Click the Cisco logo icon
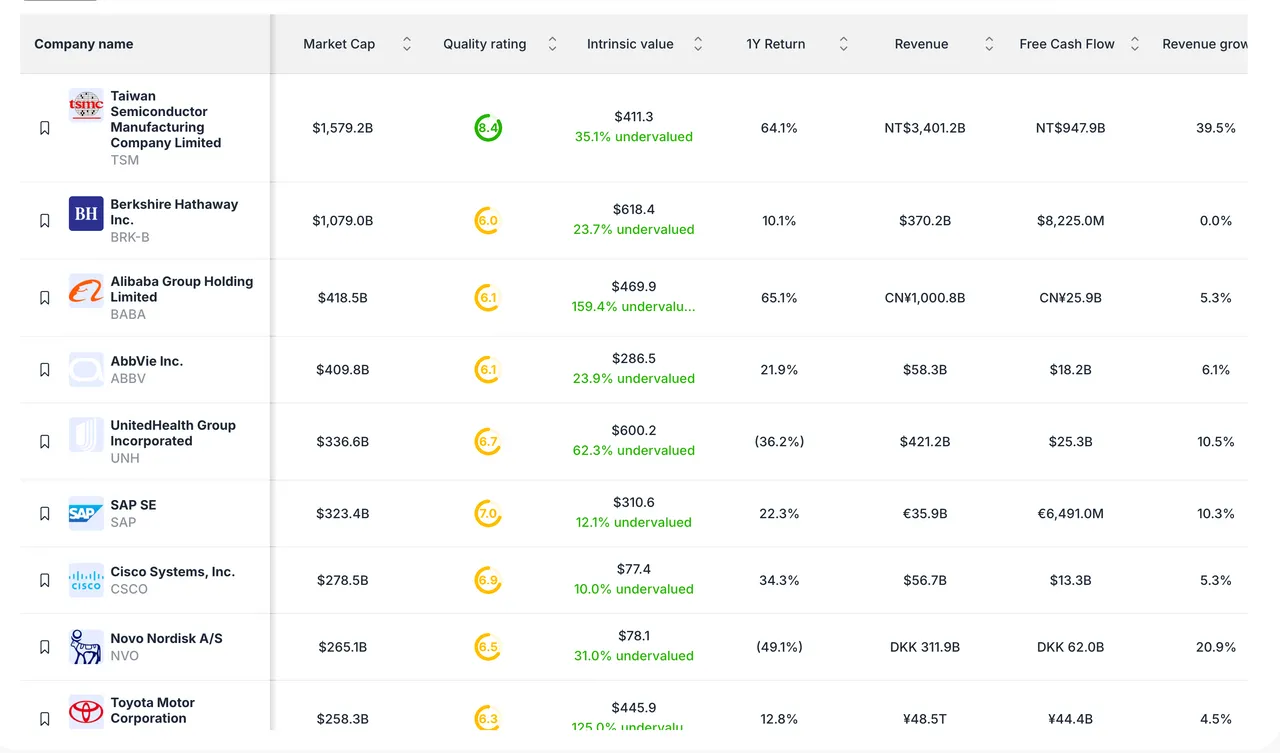The height and width of the screenshot is (753, 1280). pyautogui.click(x=86, y=580)
